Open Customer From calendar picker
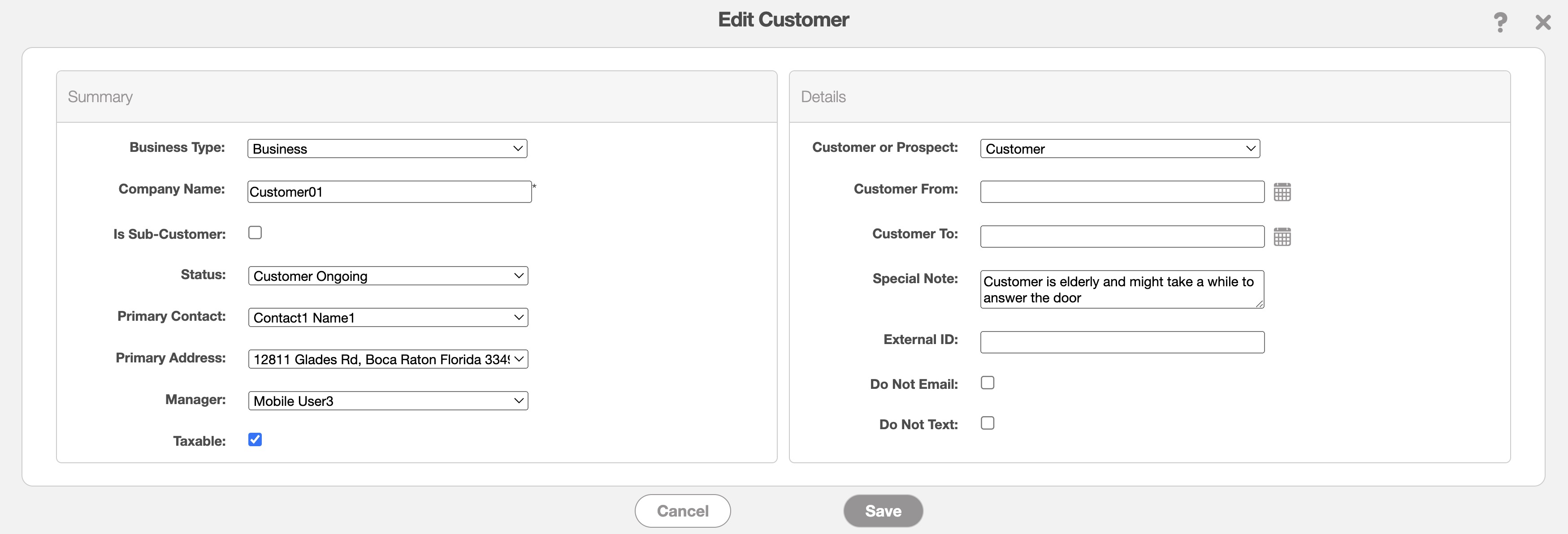Screen dimensions: 1568x534 pyautogui.click(x=1282, y=192)
